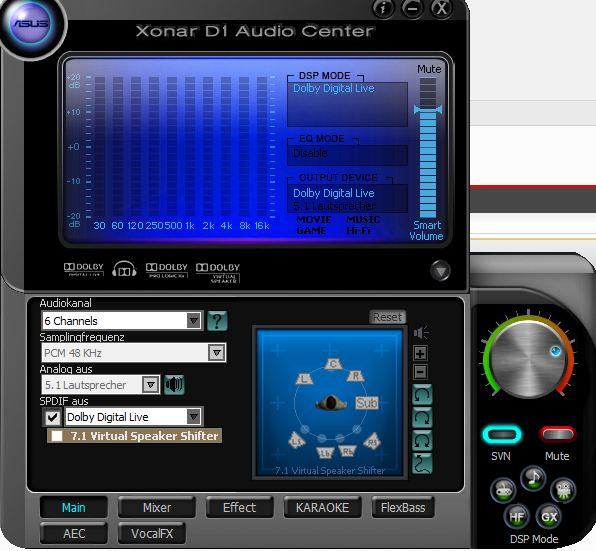This screenshot has height=551, width=596.
Task: Open the information (i) button
Action: click(383, 8)
